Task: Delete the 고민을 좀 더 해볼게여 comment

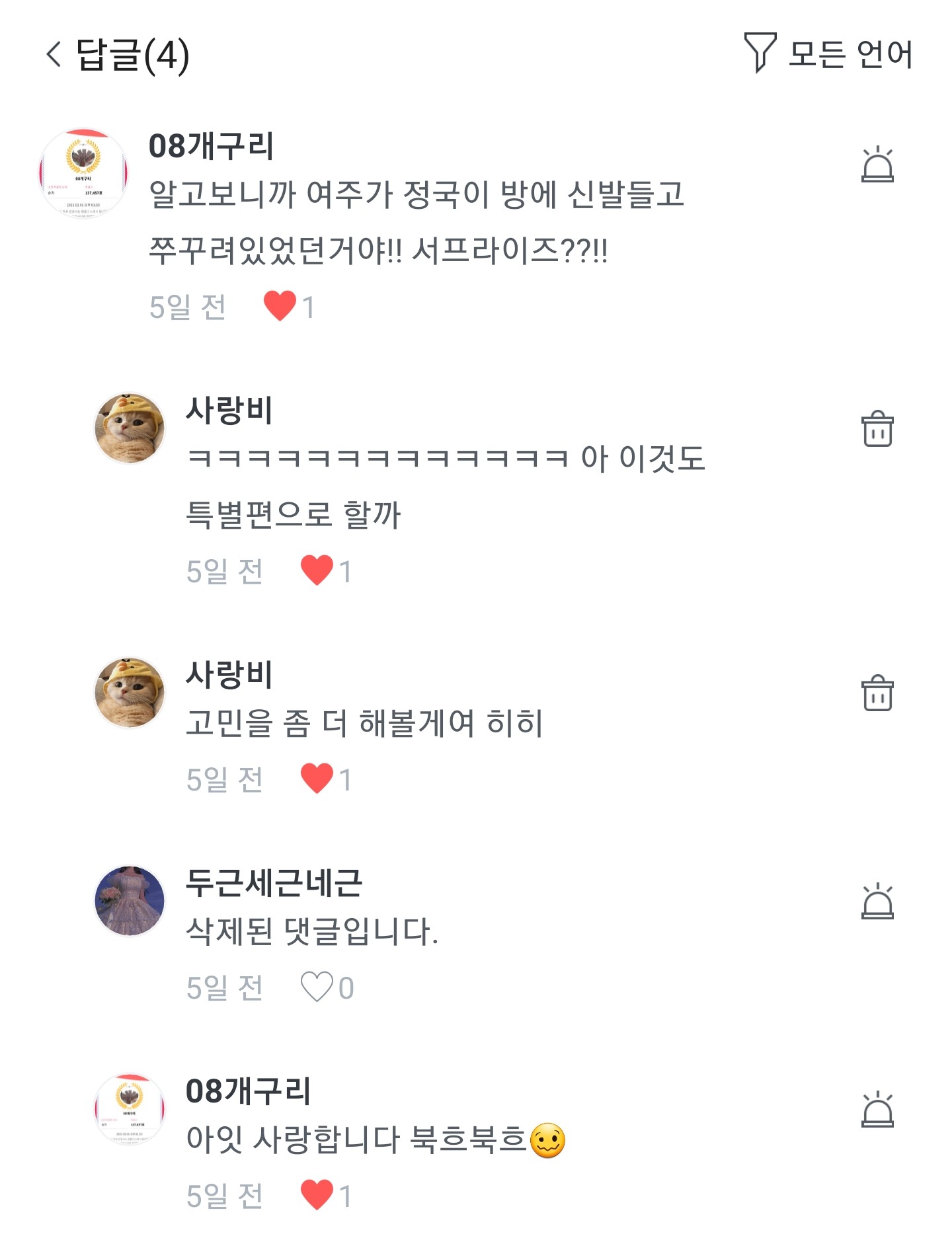Action: coord(877,693)
